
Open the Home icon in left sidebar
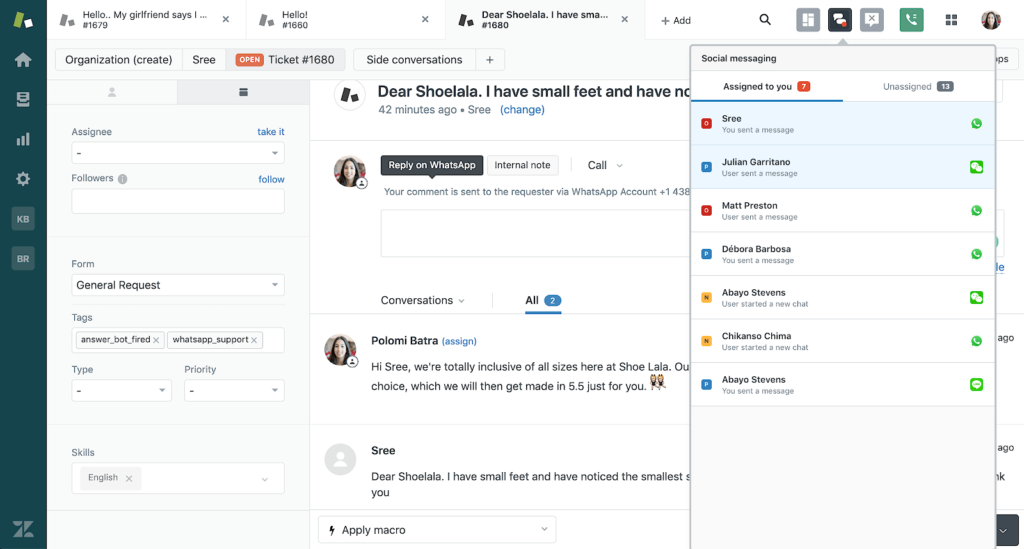click(23, 60)
